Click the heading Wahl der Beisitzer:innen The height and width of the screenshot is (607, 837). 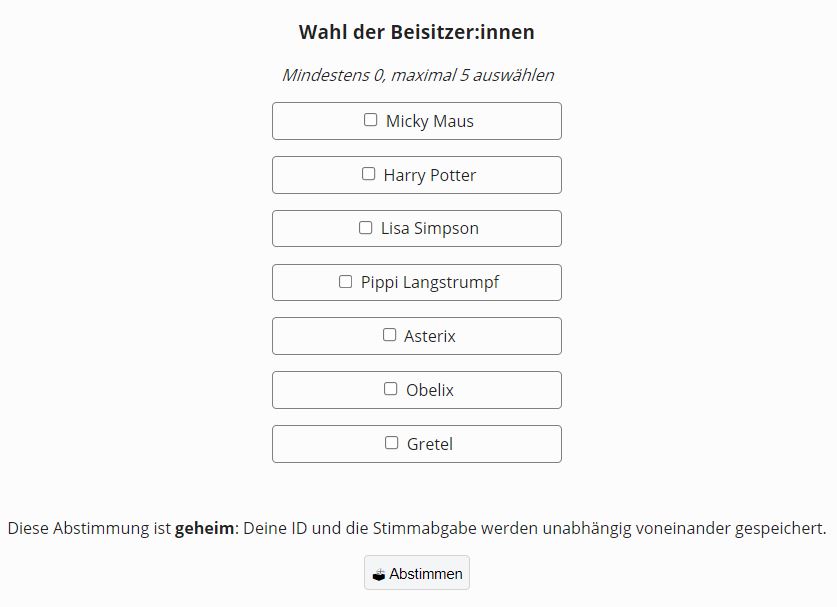[x=417, y=32]
